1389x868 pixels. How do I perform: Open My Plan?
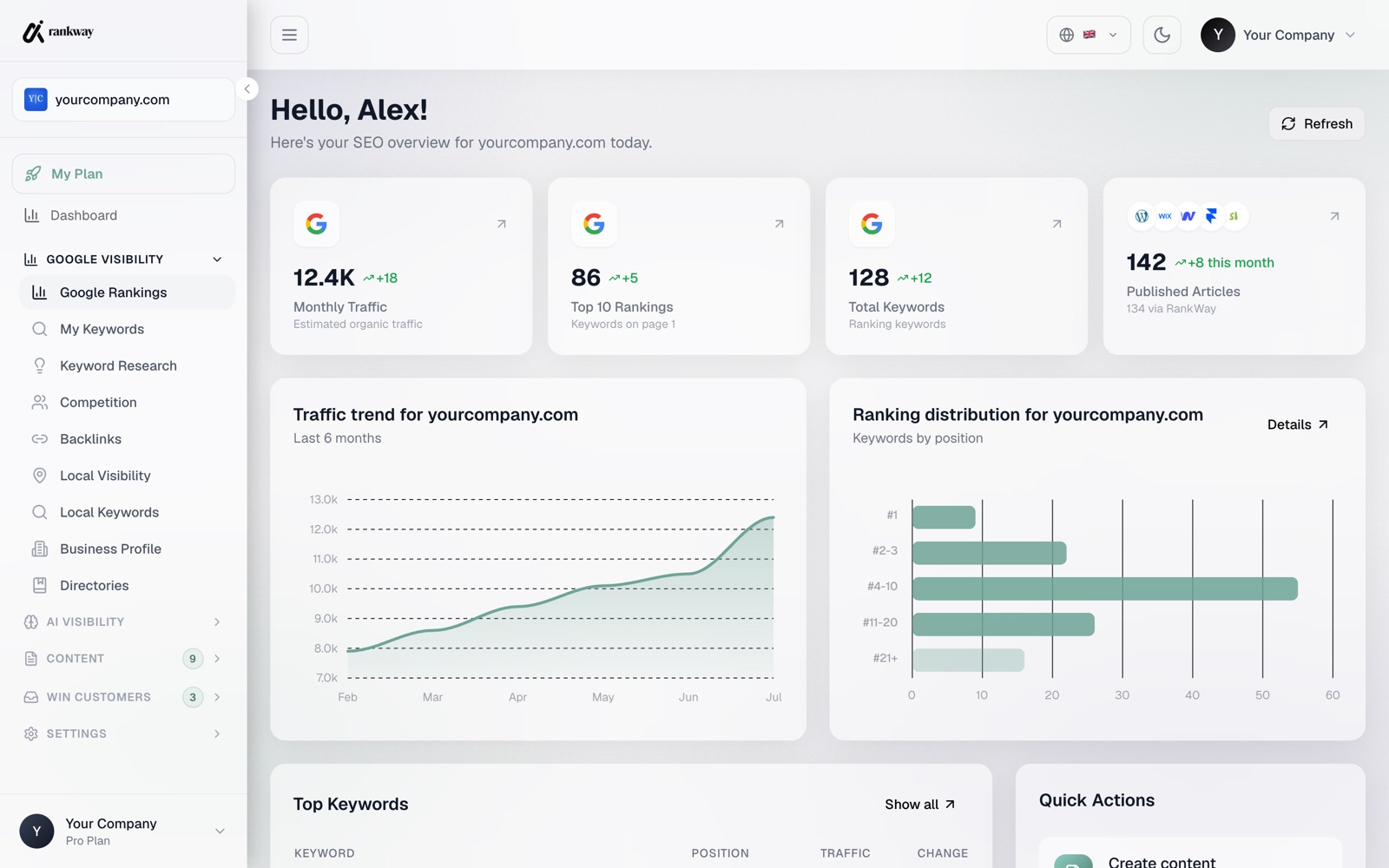123,174
